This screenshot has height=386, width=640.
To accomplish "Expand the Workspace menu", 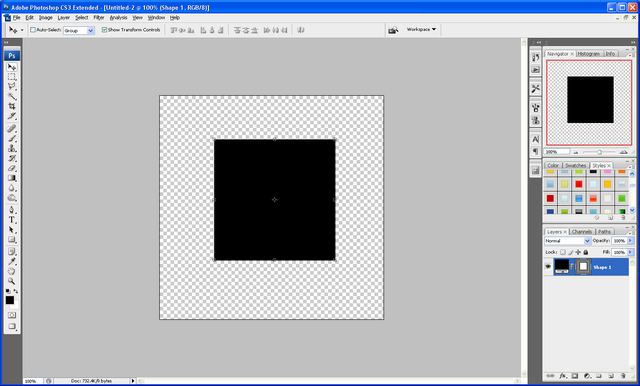I will coord(421,29).
